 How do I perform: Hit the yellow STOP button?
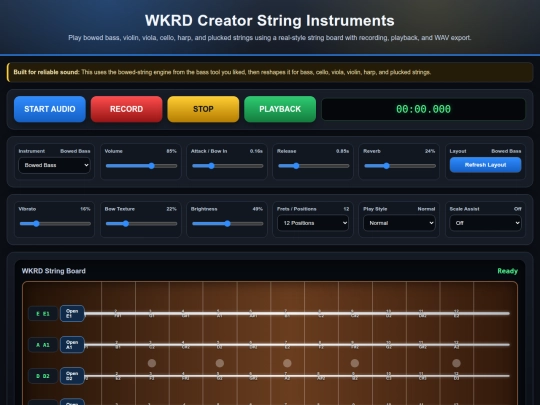click(203, 109)
